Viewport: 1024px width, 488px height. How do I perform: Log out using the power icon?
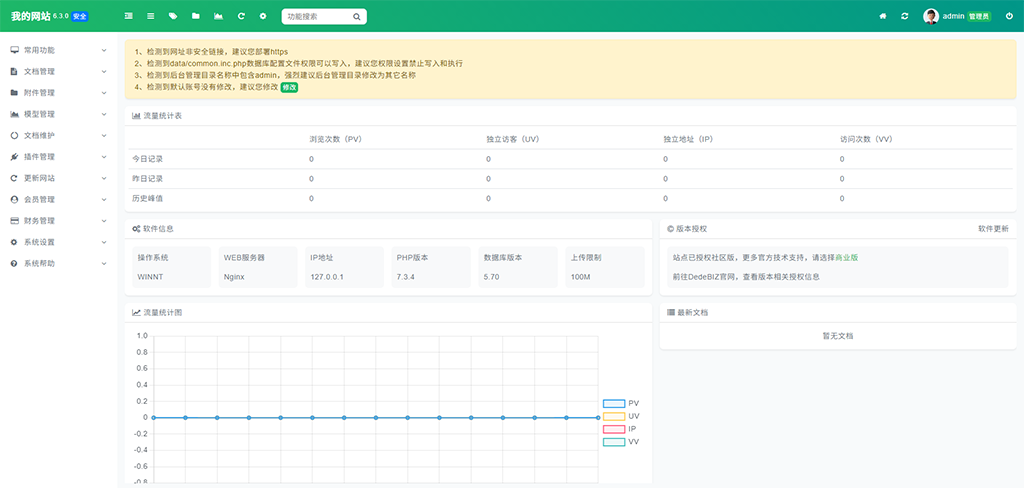pos(1009,17)
